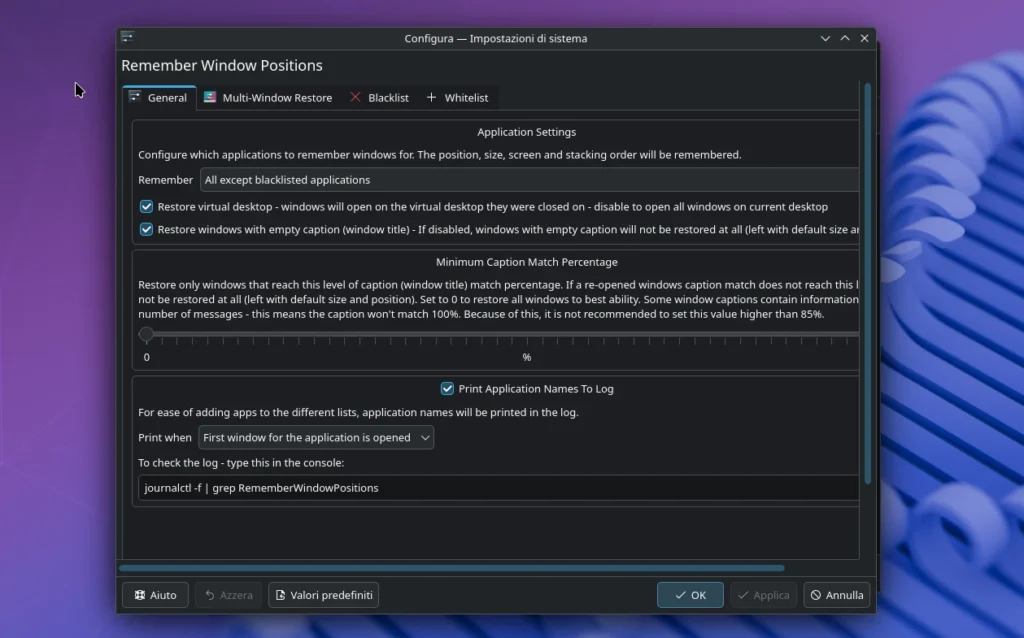1024x638 pixels.
Task: Click the title bar chevron menu arrow
Action: click(x=825, y=37)
